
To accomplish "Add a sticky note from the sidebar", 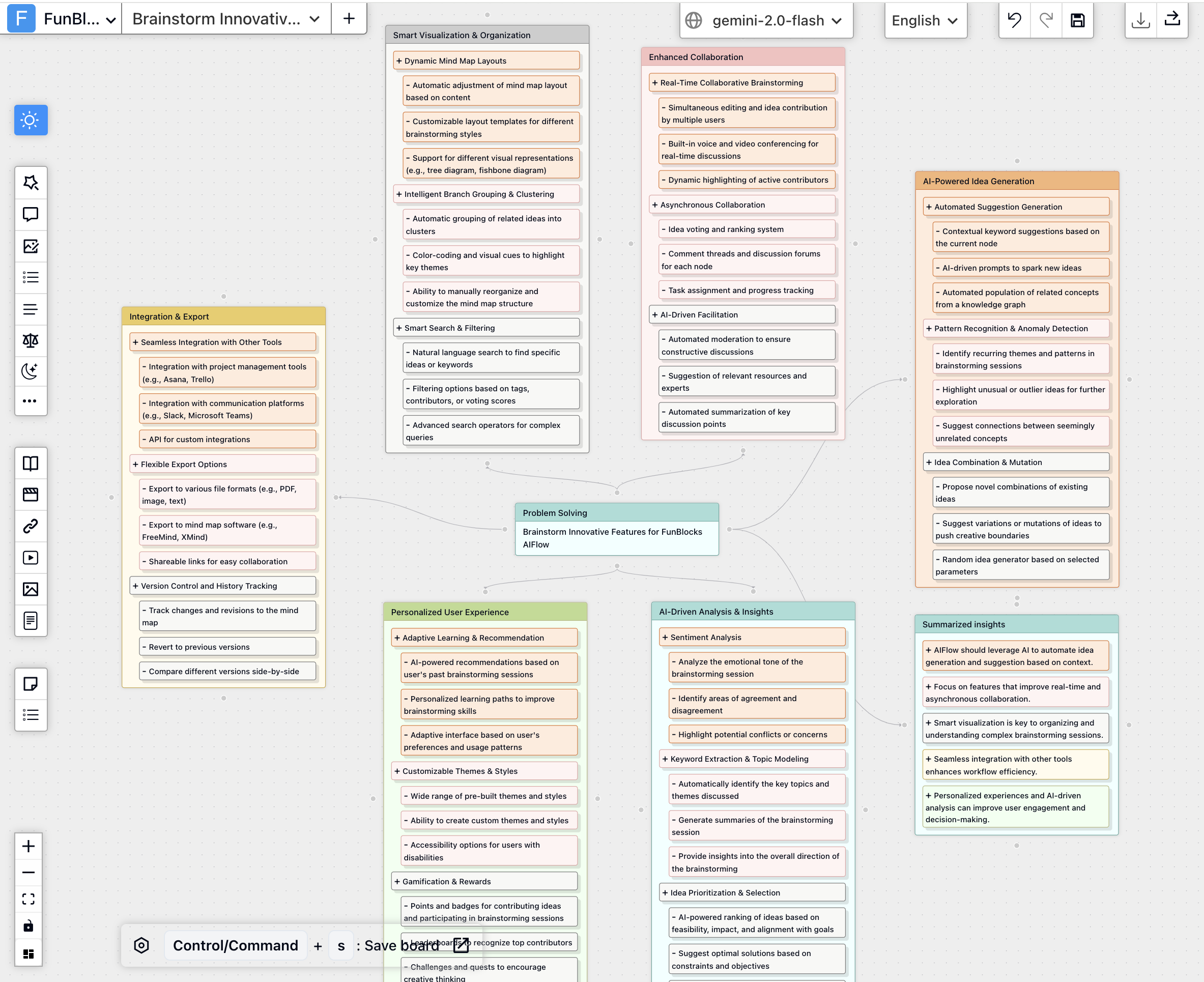I will (x=31, y=684).
